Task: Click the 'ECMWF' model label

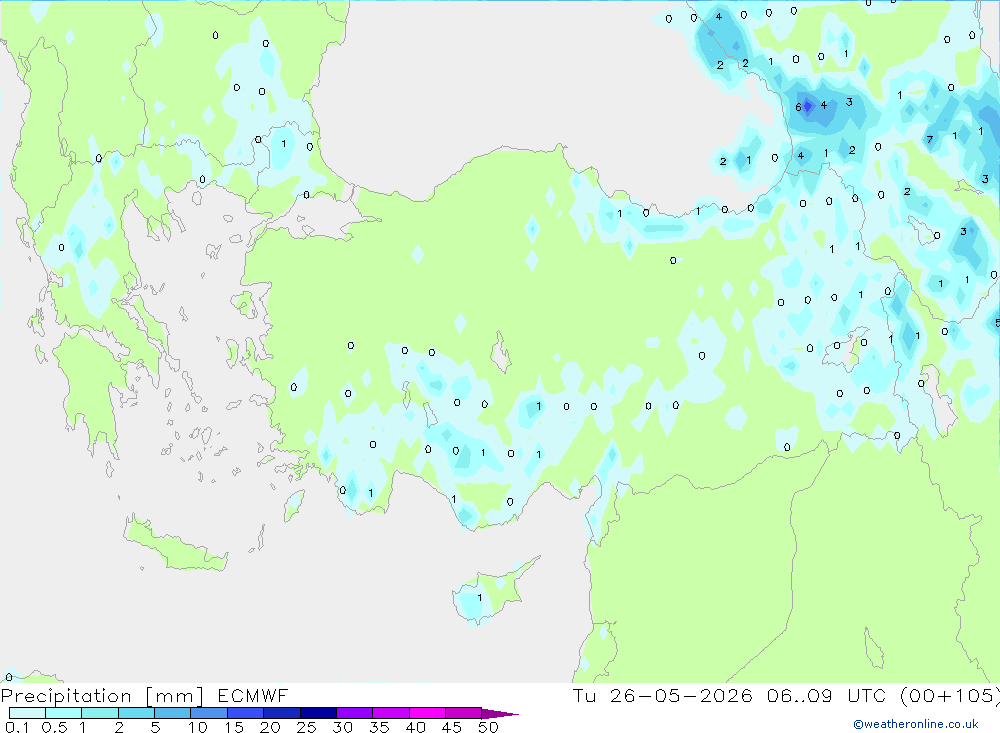Action: pyautogui.click(x=253, y=695)
